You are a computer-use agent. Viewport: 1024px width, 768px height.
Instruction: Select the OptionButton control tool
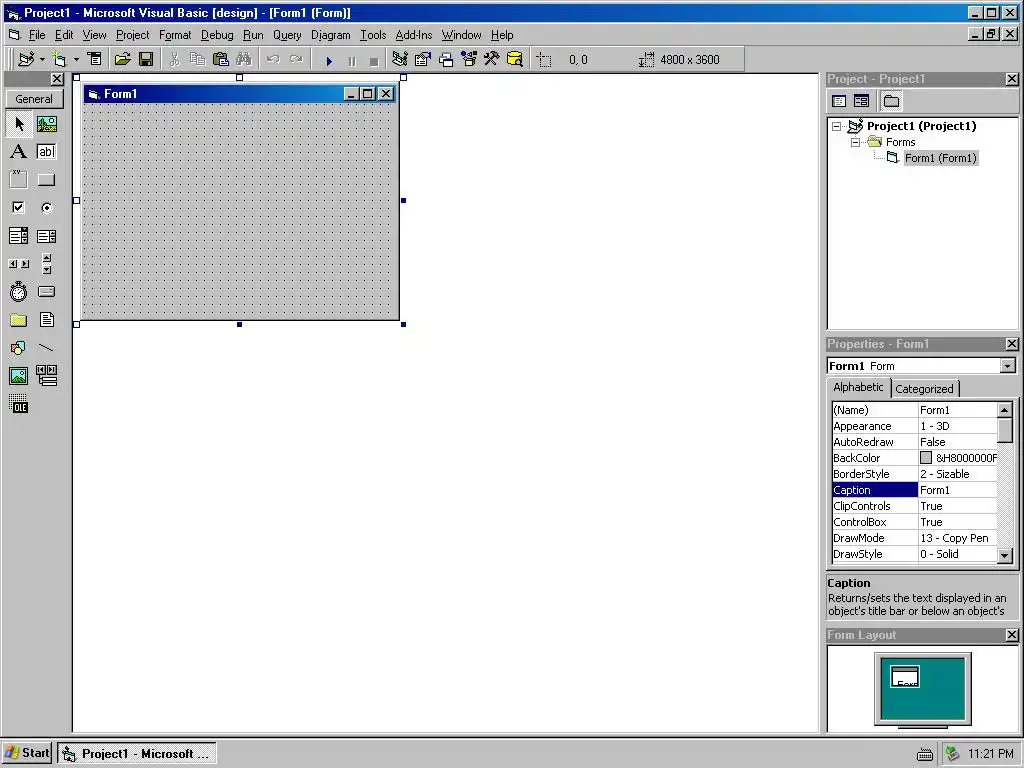coord(46,208)
